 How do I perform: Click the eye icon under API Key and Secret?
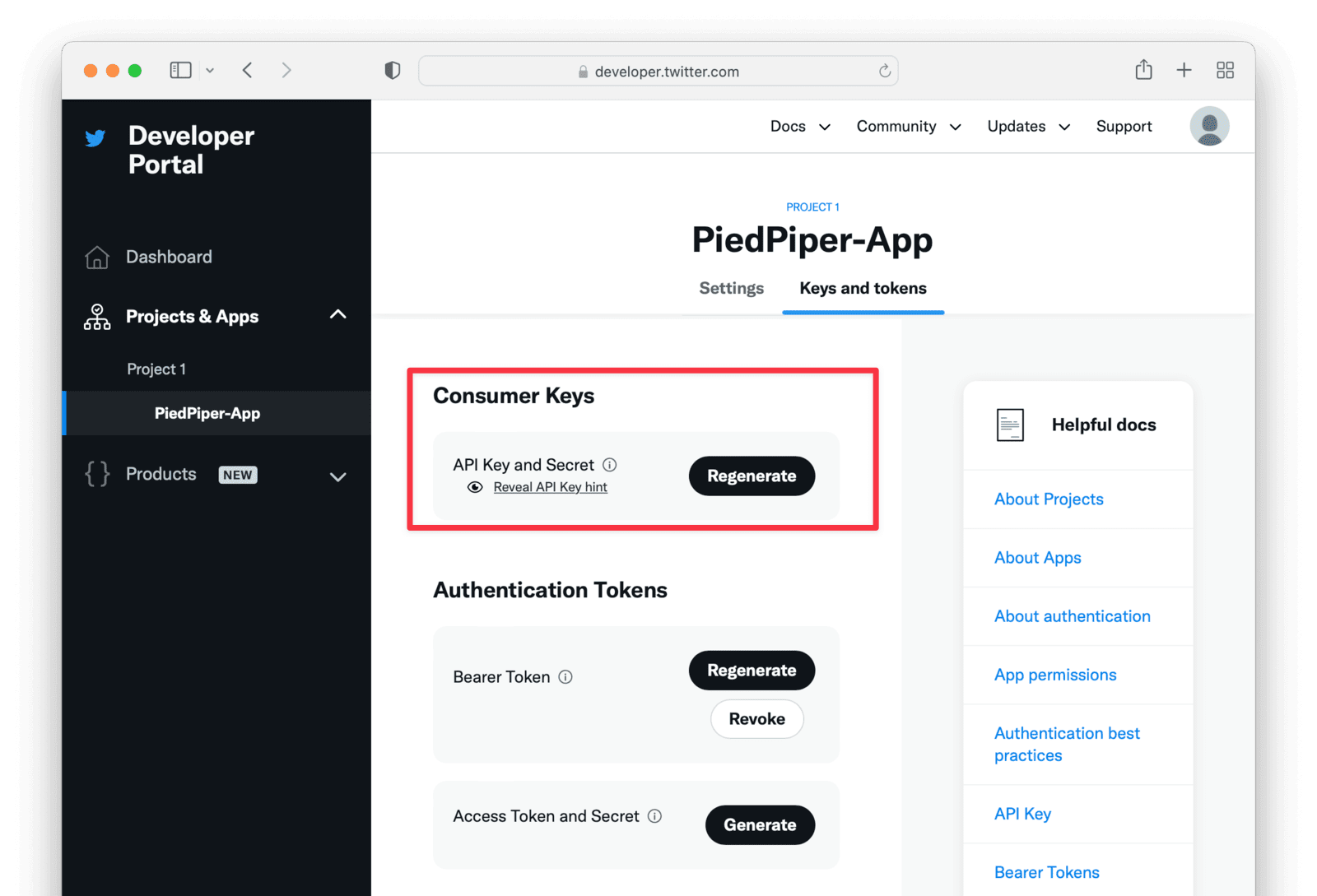tap(475, 486)
